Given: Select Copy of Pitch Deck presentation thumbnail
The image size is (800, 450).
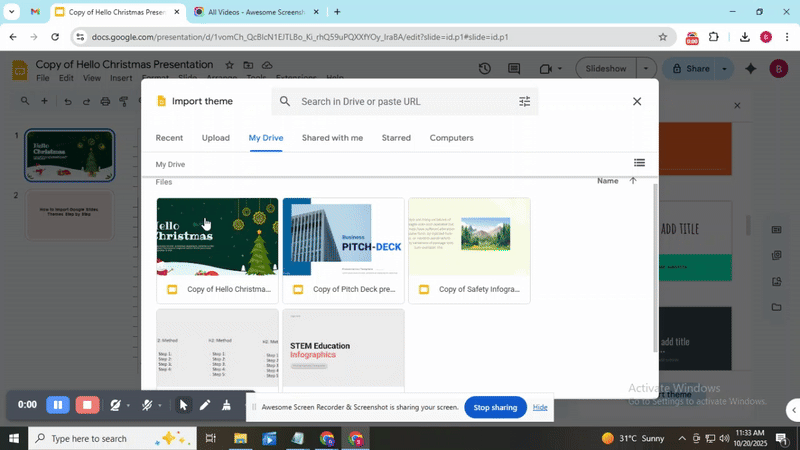Looking at the screenshot, I should tap(343, 237).
